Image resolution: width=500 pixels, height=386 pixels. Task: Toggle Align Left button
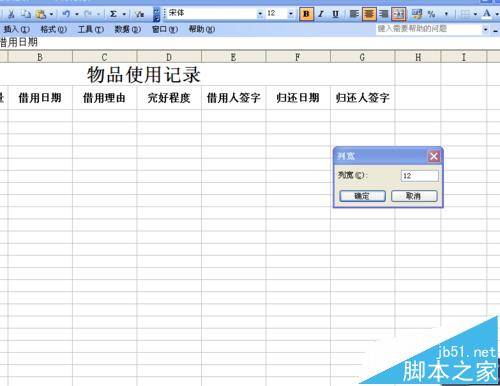354,14
